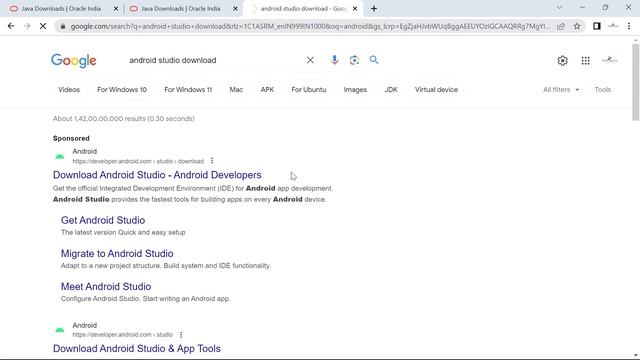
Task: Open the Google apps grid
Action: (x=586, y=60)
